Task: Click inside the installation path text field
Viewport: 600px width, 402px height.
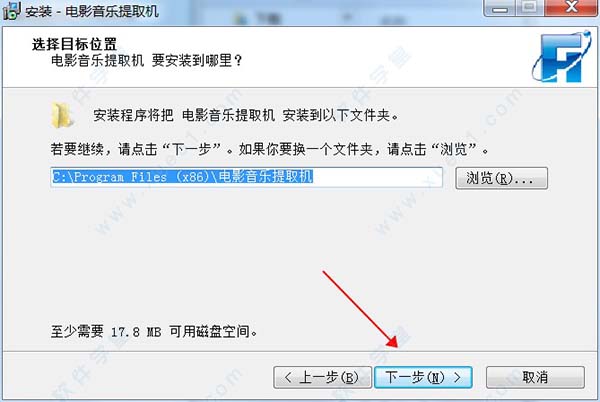Action: (246, 177)
